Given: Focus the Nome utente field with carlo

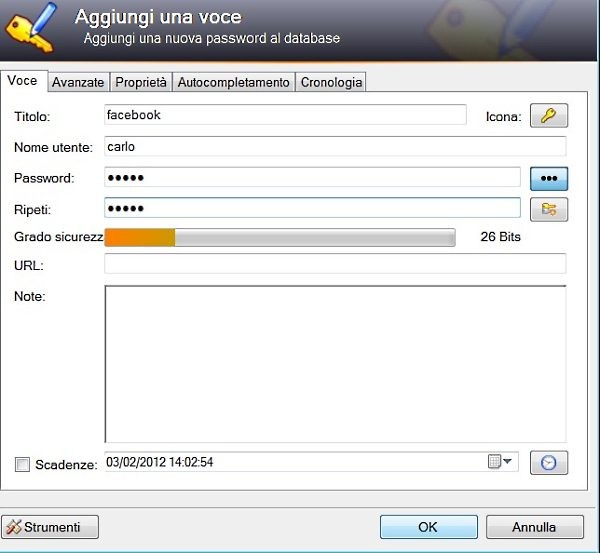Looking at the screenshot, I should pos(335,147).
